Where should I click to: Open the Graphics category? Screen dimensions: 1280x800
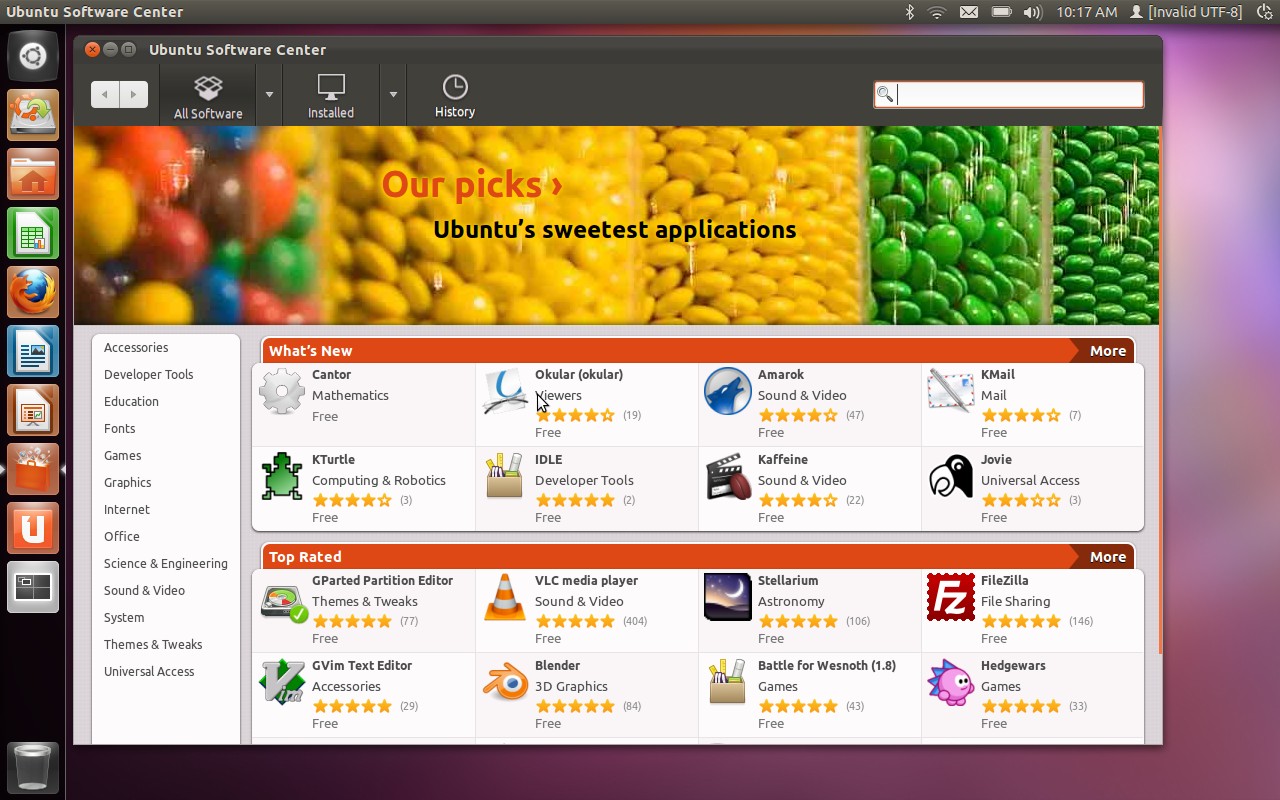tap(128, 482)
